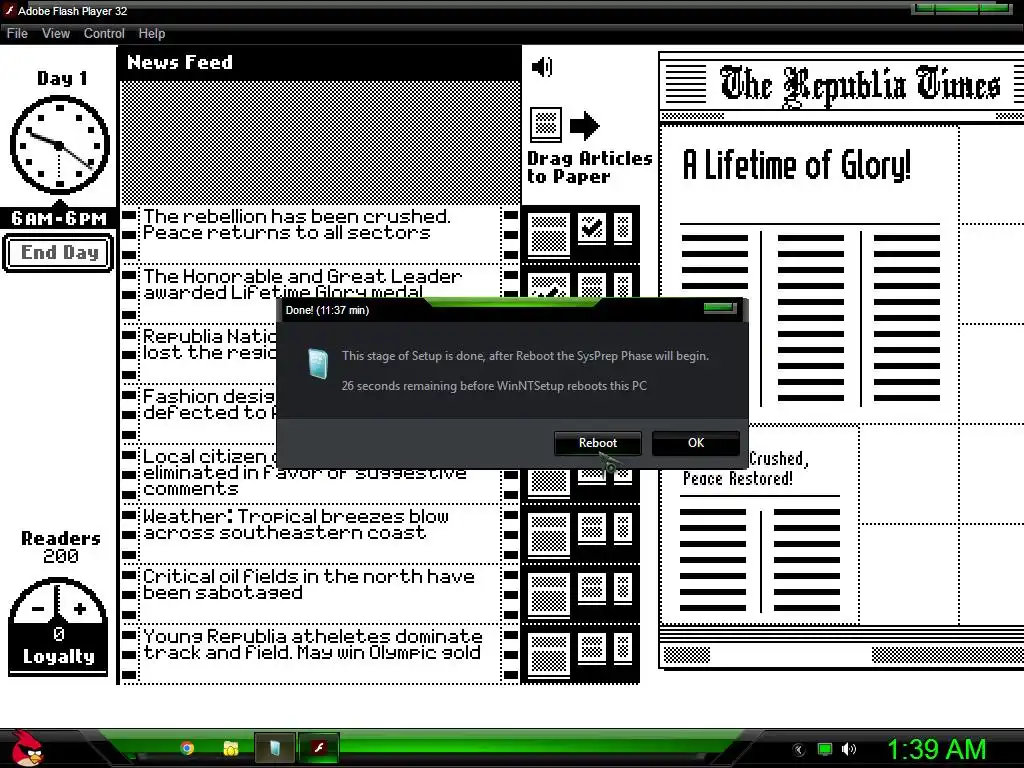
Task: Select large article size for Local citizen story
Action: tap(549, 482)
